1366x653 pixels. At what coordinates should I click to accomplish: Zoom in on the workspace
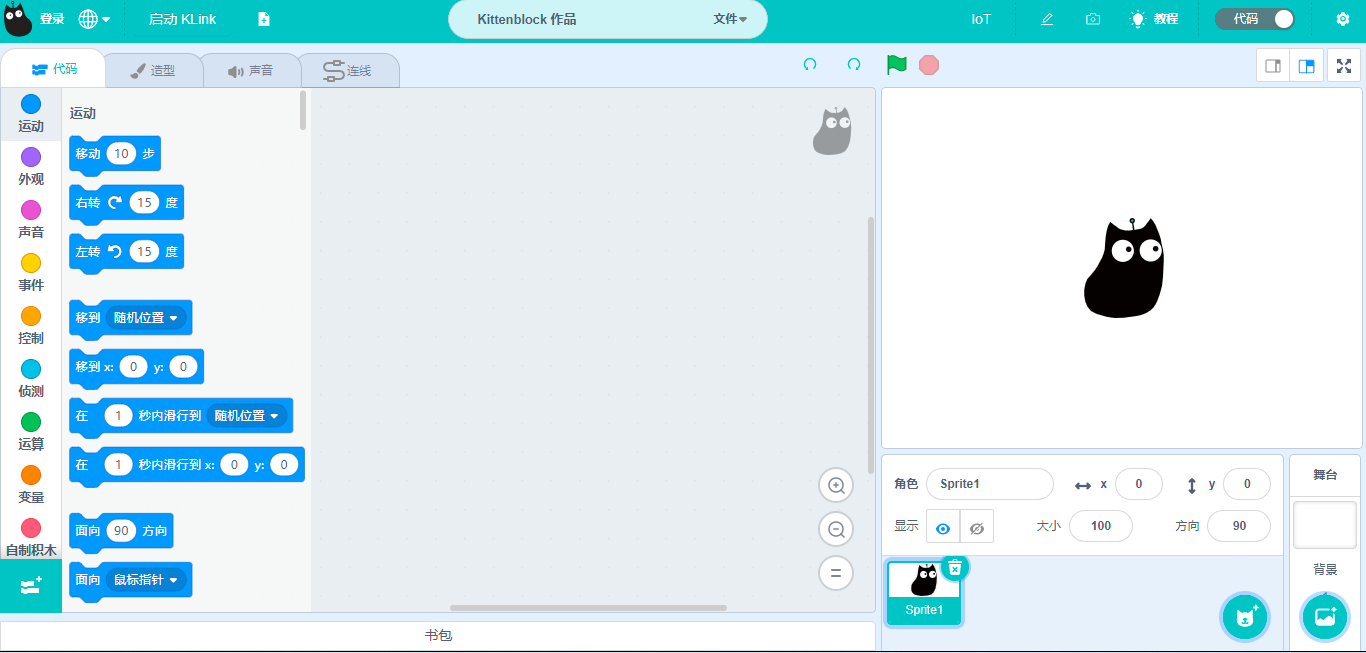pos(836,486)
